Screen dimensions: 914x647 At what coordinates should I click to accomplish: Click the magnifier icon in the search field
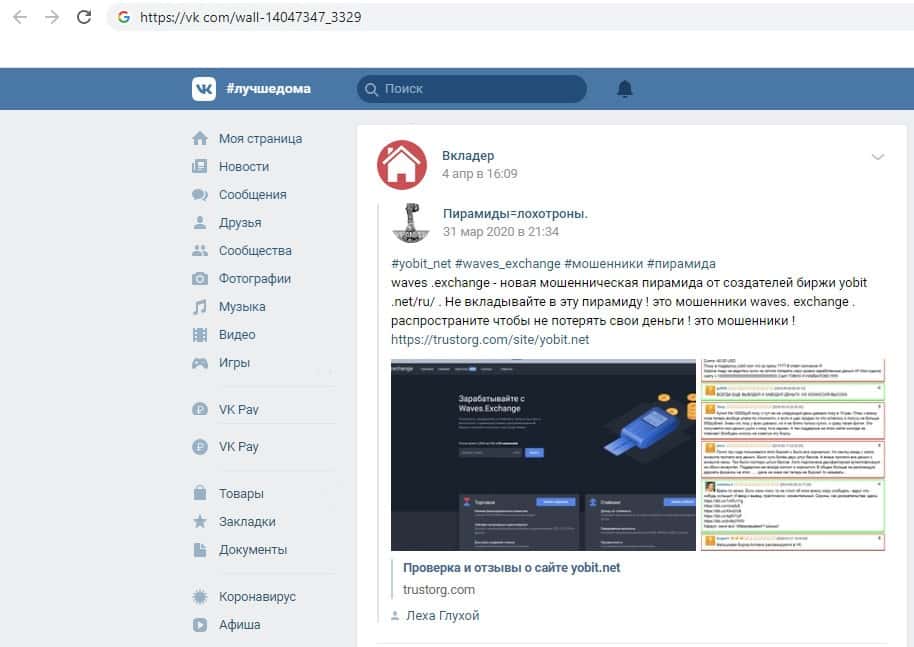[371, 89]
